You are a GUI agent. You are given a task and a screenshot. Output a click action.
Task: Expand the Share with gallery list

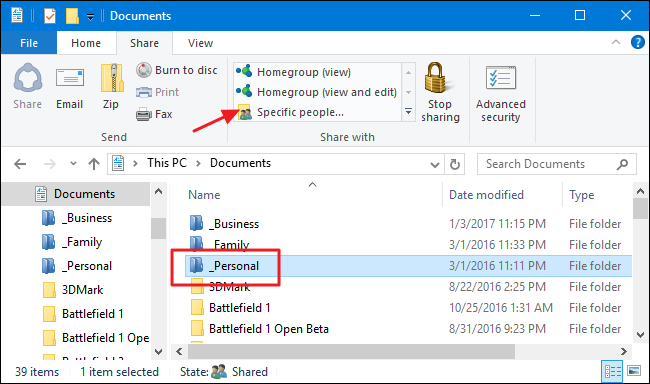pyautogui.click(x=408, y=111)
